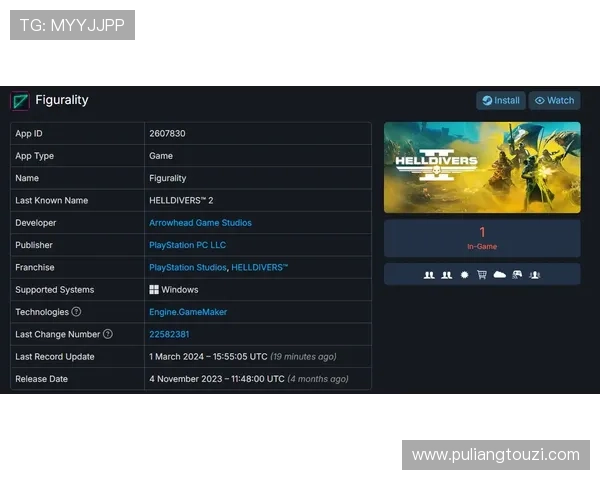Click the HELLDIVERS II banner image
600x480 pixels.
pyautogui.click(x=482, y=167)
